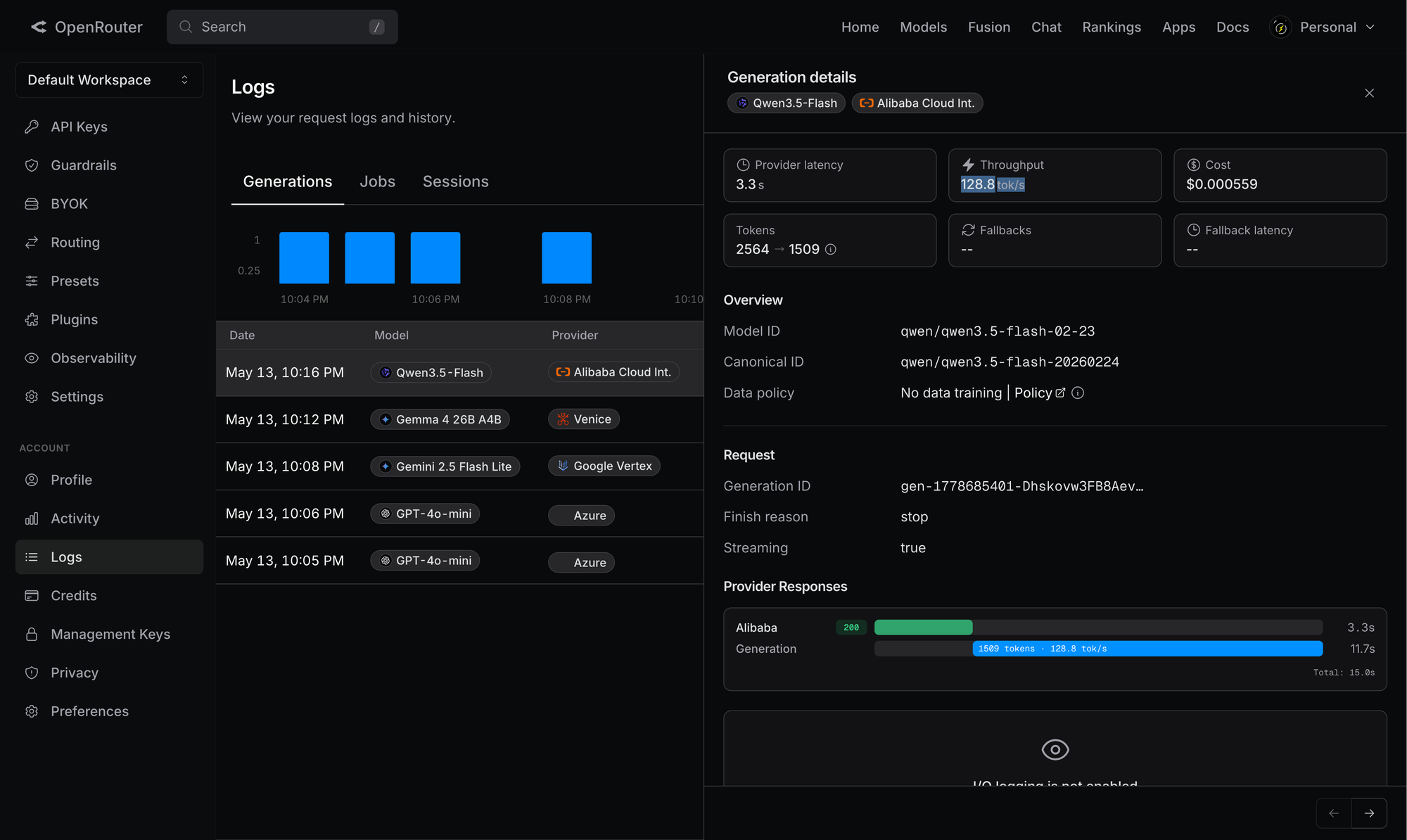This screenshot has height=840, width=1407.
Task: Open Chat in top navigation
Action: [x=1046, y=27]
